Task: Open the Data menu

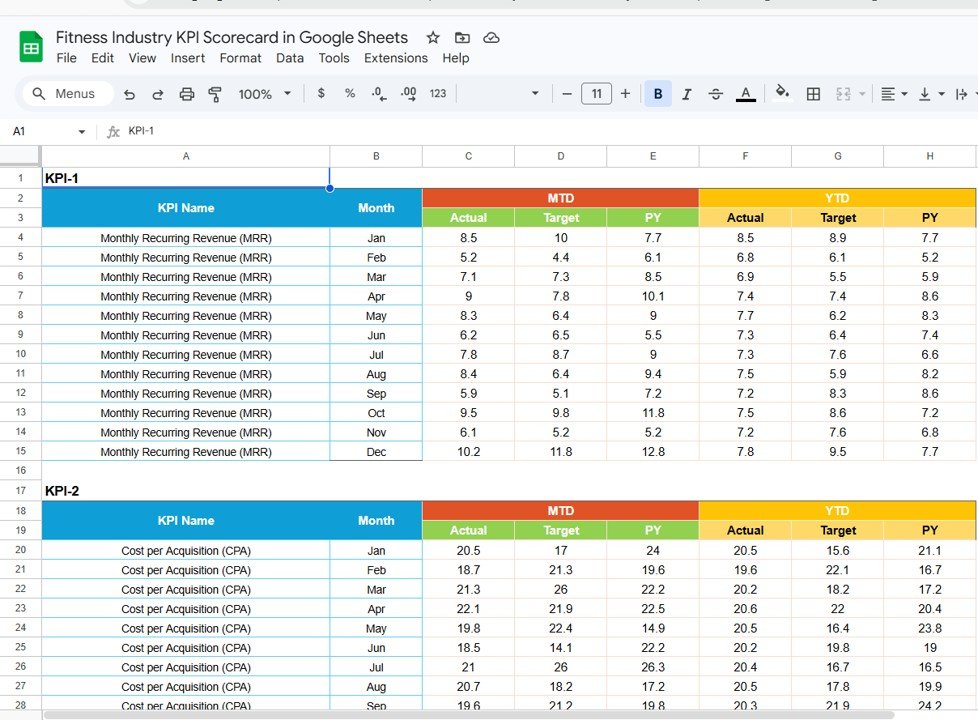Action: (290, 58)
